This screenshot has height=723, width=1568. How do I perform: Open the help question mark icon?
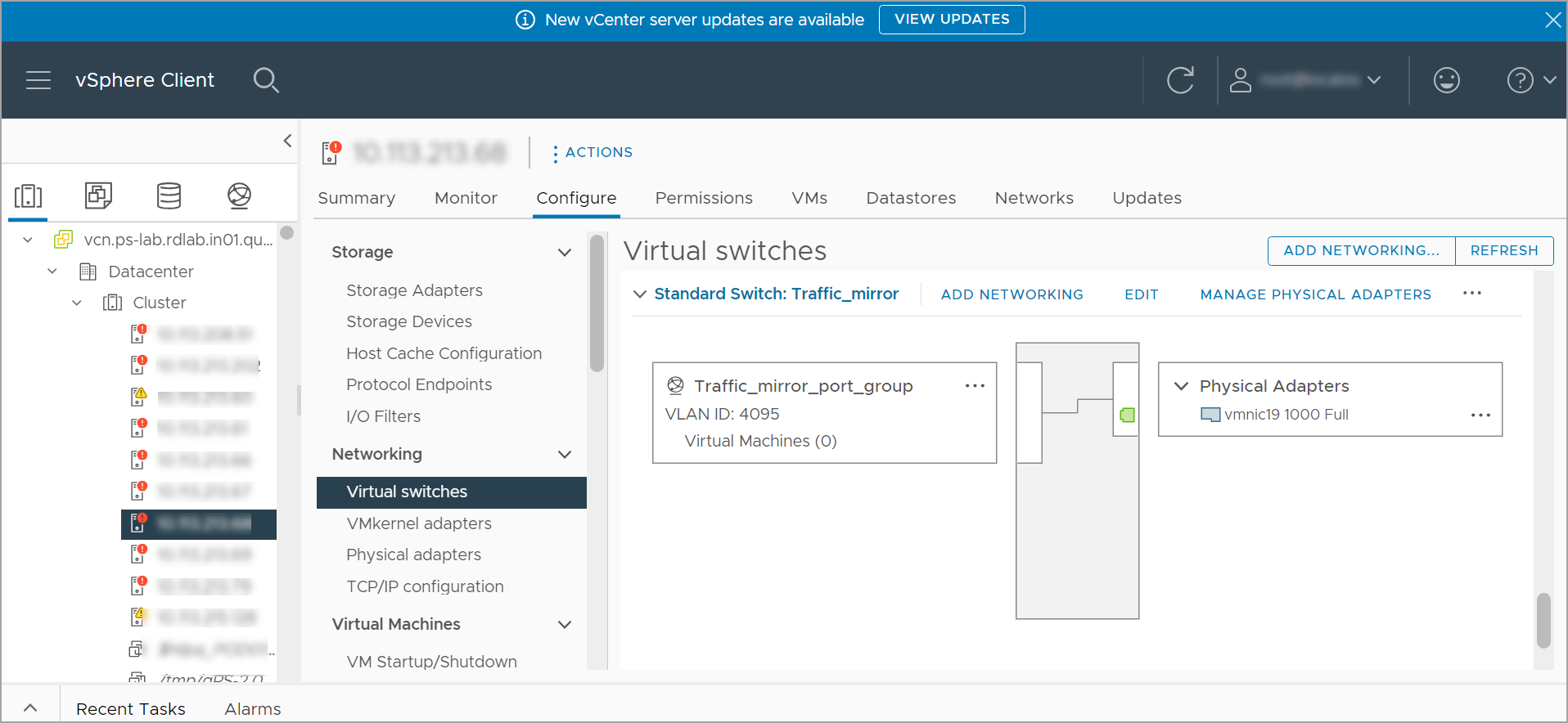coord(1520,80)
